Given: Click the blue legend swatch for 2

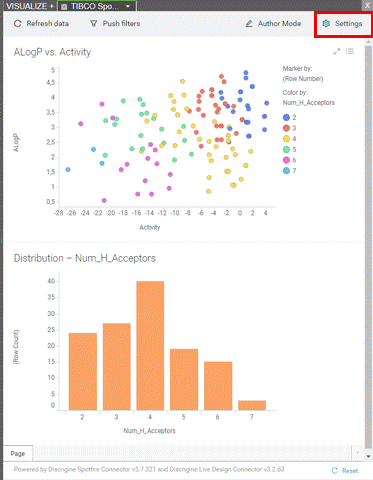Looking at the screenshot, I should pos(286,117).
